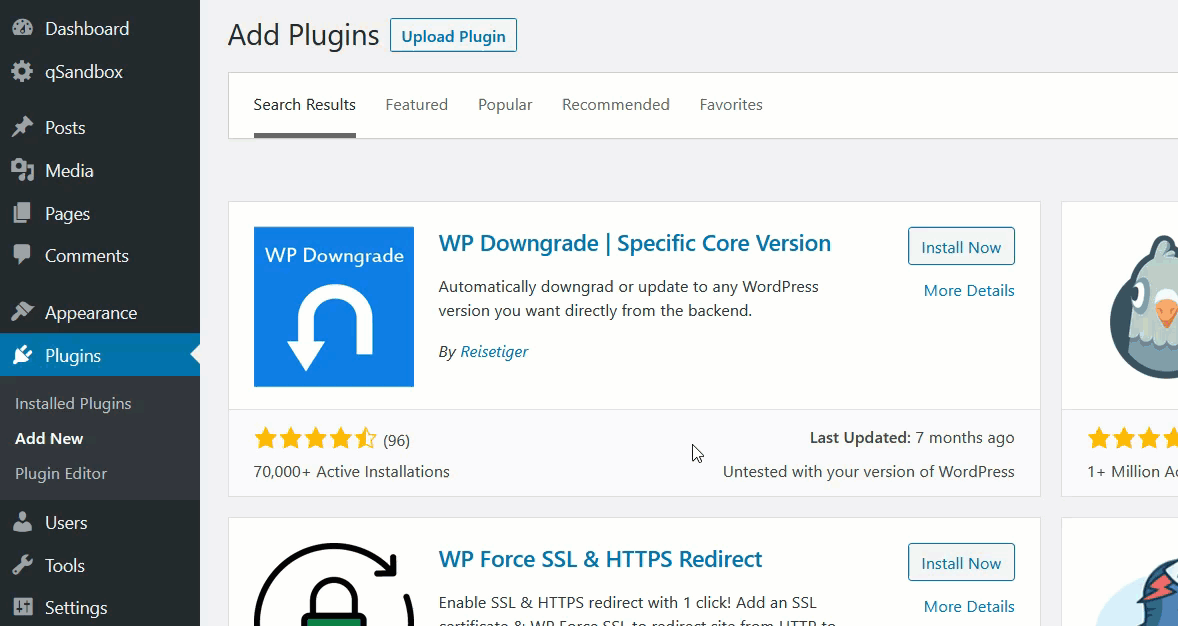
Task: Select the Add New submenu link
Action: click(49, 438)
